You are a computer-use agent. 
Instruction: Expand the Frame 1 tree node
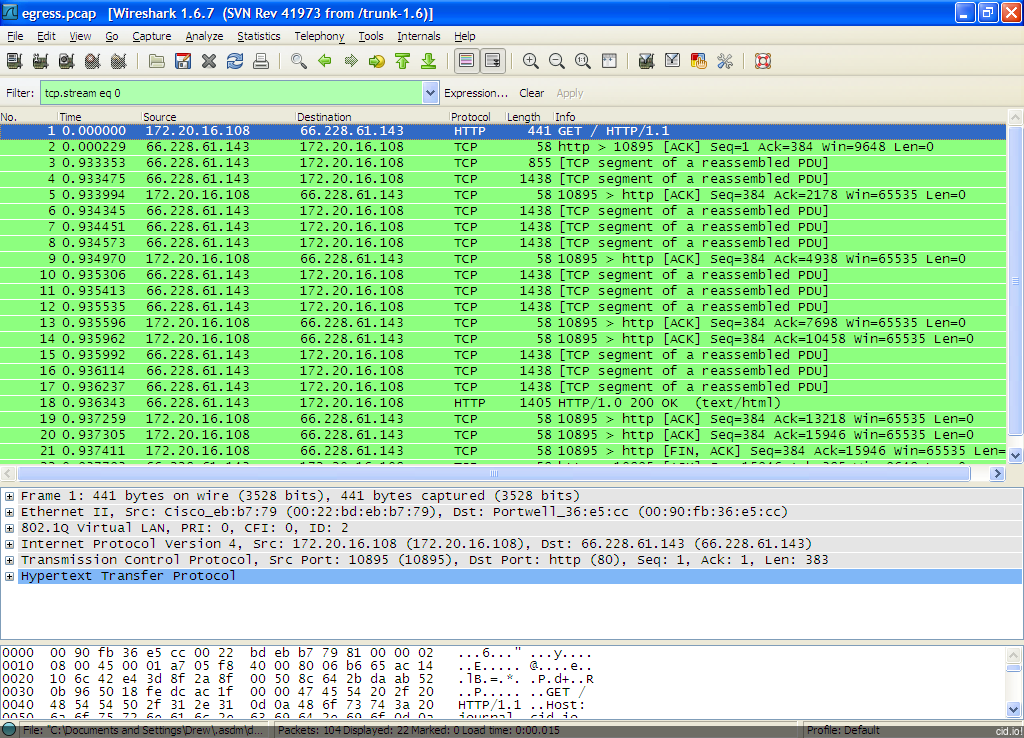(x=9, y=496)
